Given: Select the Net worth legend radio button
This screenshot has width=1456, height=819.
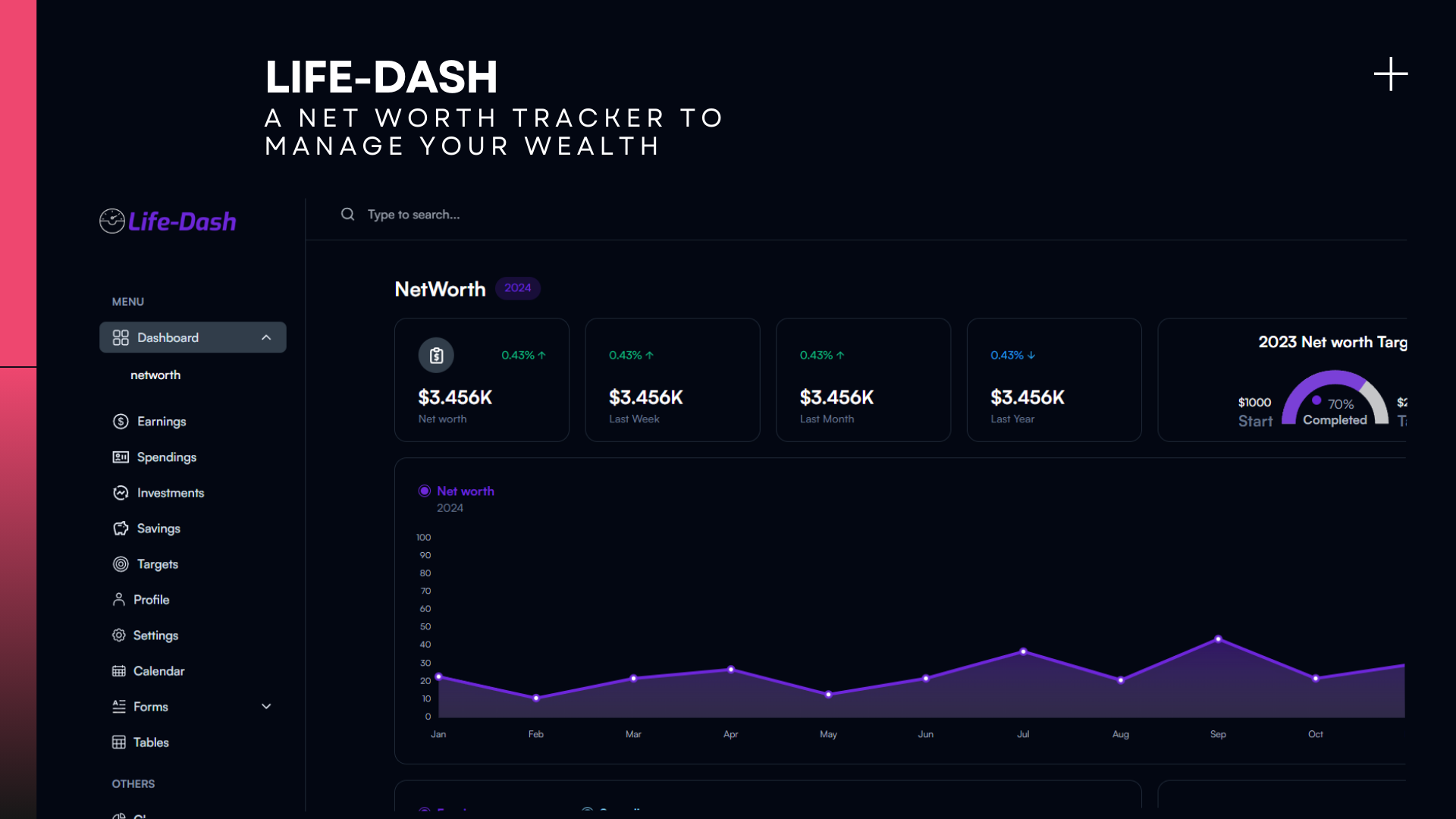Looking at the screenshot, I should click(x=425, y=491).
